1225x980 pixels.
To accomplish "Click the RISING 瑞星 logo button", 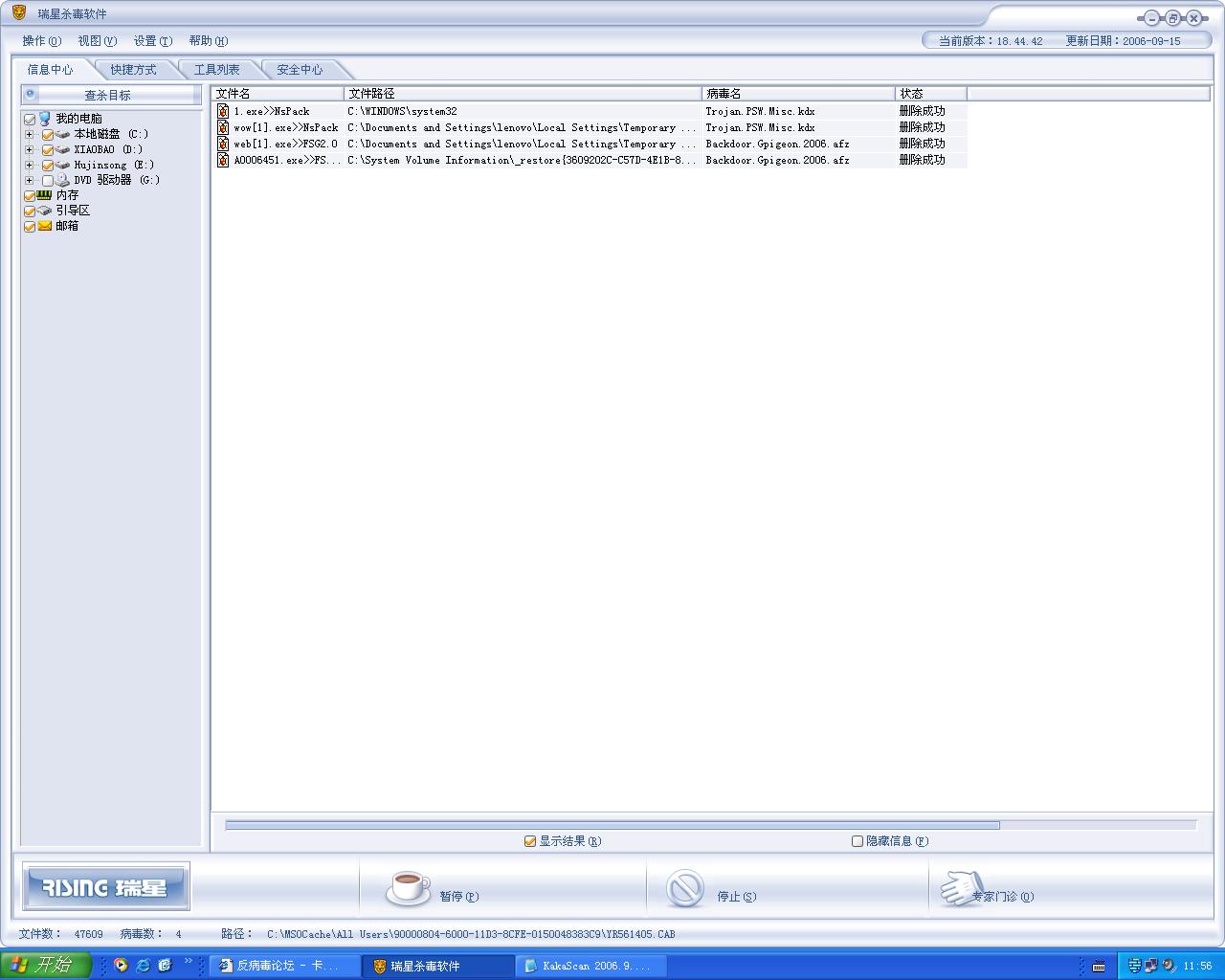I will tap(106, 886).
